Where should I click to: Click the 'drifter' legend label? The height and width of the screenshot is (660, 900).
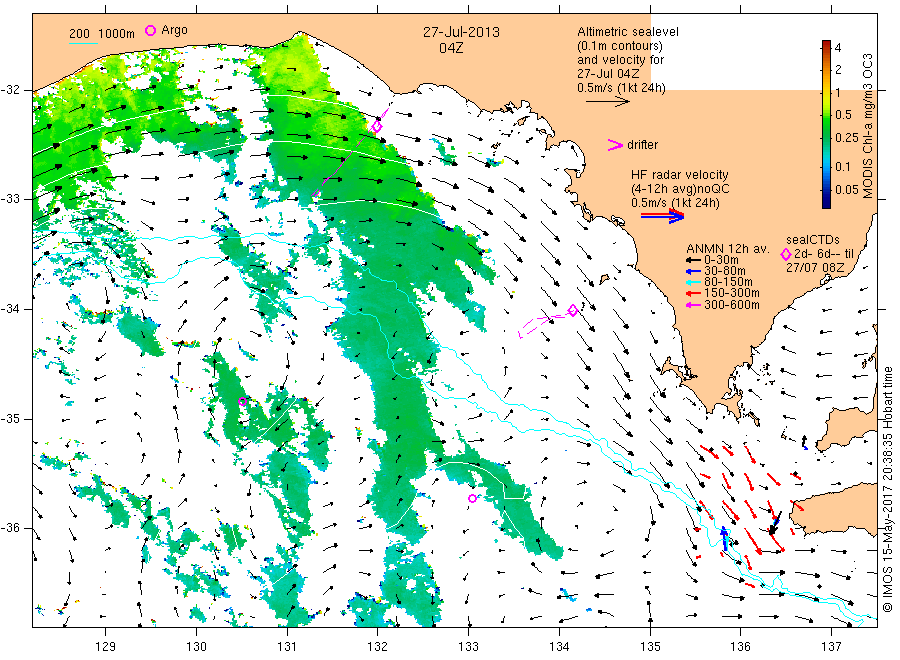643,145
